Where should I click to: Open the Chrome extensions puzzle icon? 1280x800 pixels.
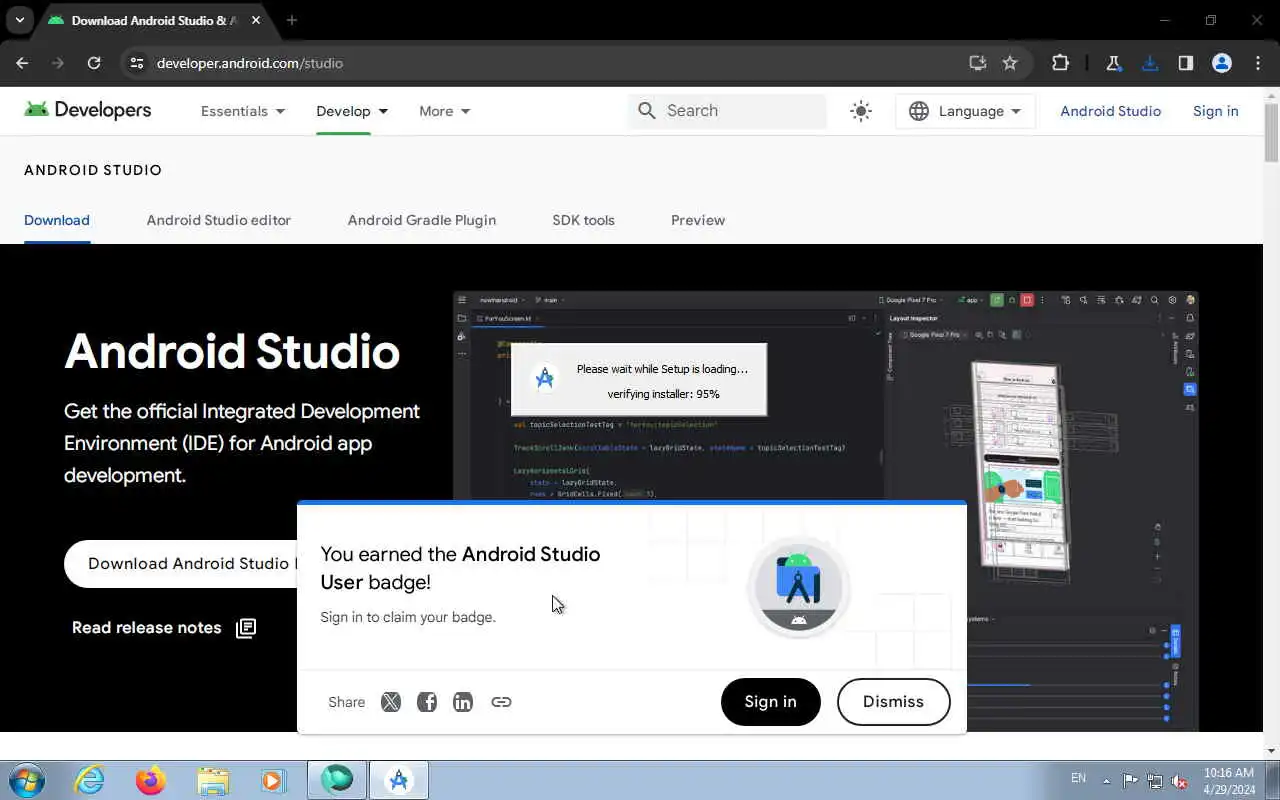click(x=1060, y=63)
